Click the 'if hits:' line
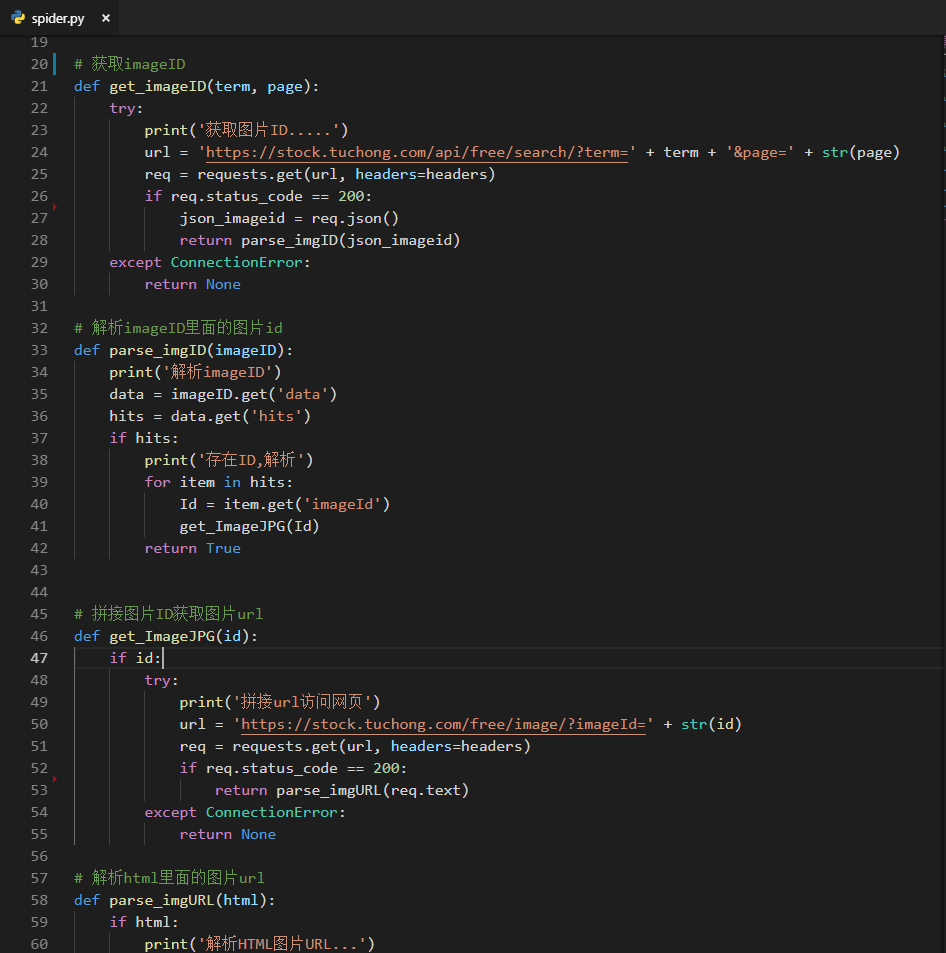Viewport: 946px width, 953px height. coord(143,438)
